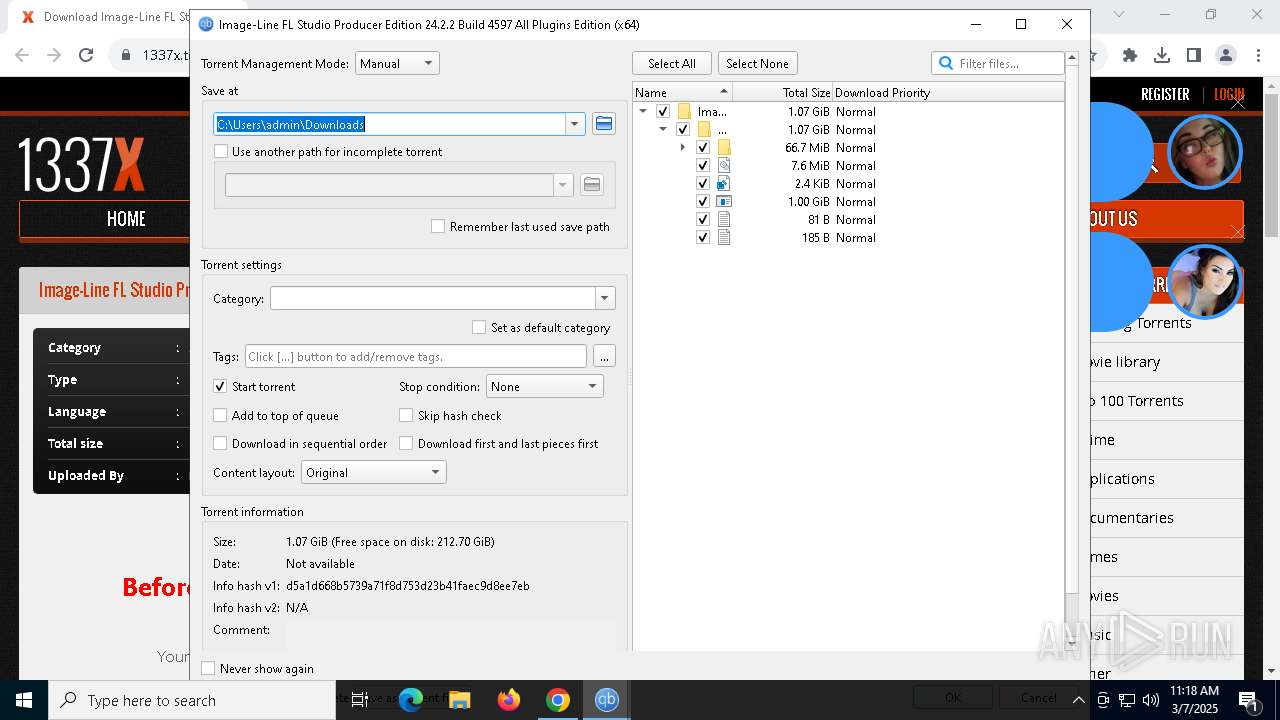
Task: Click Chrome's downloads icon in toolbar
Action: pyautogui.click(x=1162, y=55)
